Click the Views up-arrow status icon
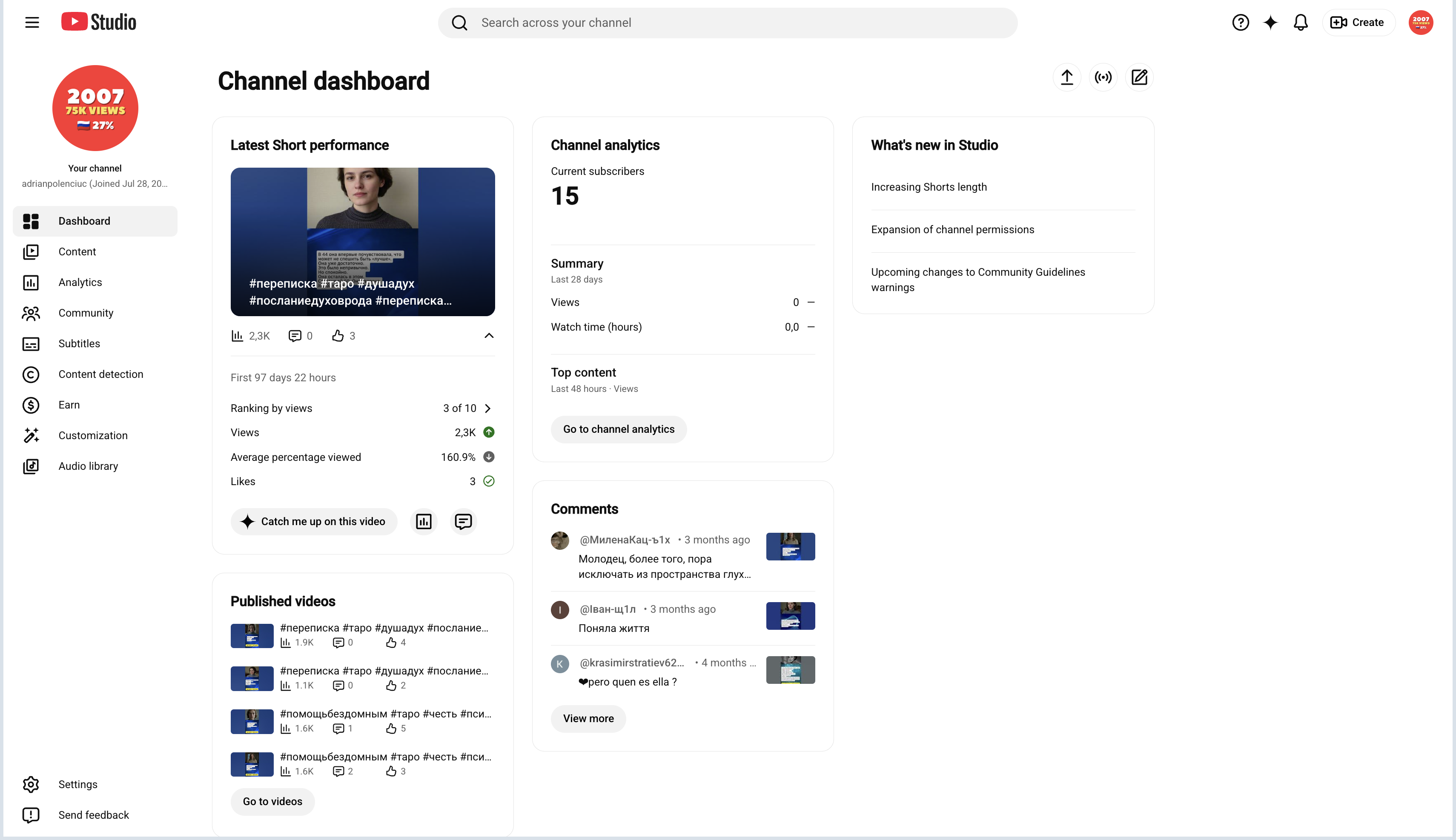Viewport: 1456px width, 840px height. [489, 432]
